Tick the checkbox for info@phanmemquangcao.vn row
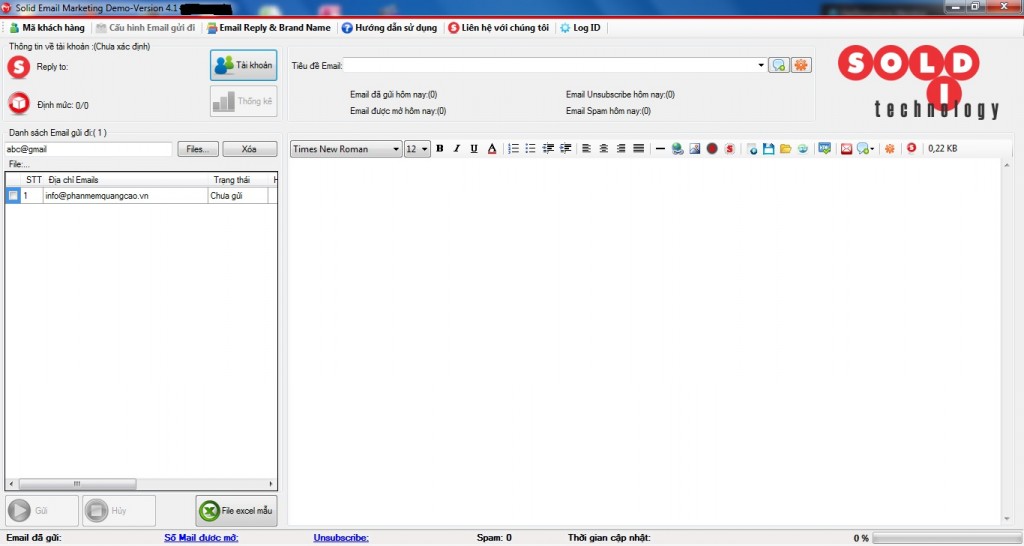This screenshot has height=546, width=1024. [13, 195]
